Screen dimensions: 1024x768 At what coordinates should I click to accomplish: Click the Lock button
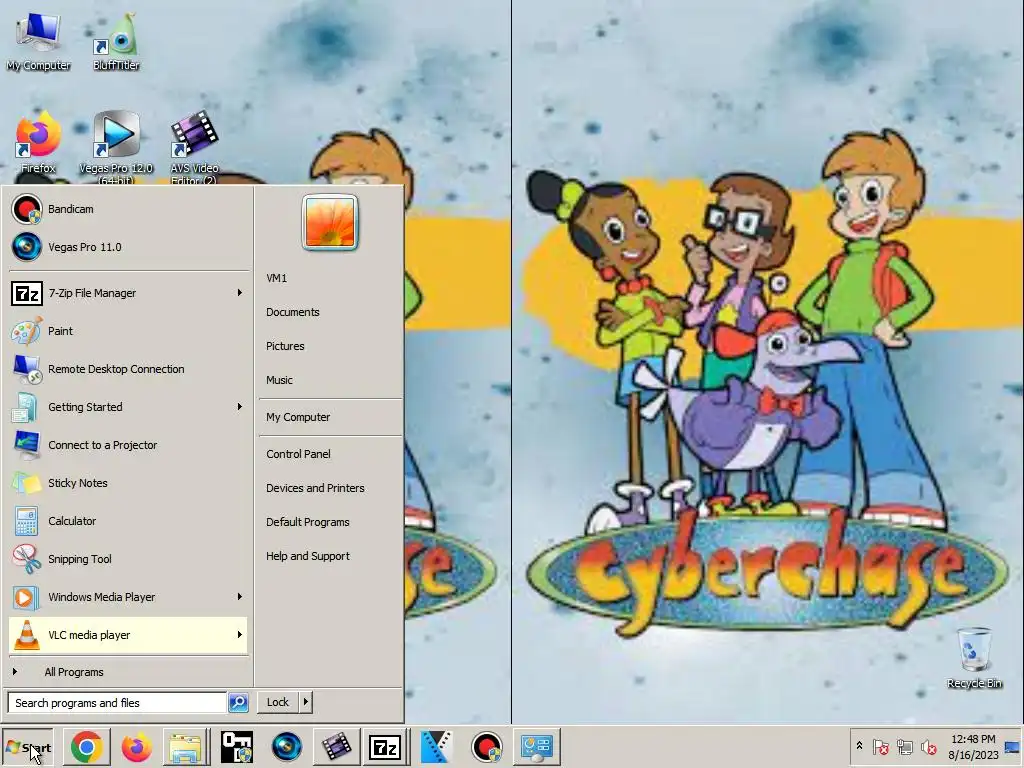pos(278,702)
